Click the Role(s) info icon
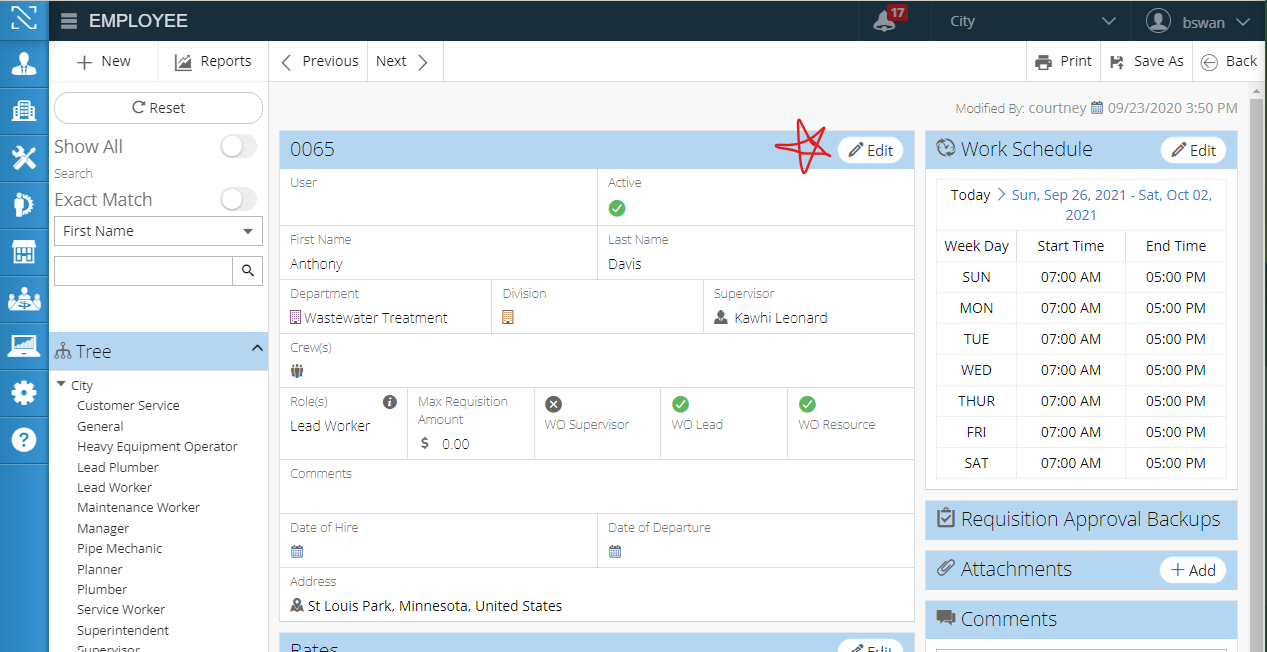Image resolution: width=1267 pixels, height=652 pixels. 390,402
